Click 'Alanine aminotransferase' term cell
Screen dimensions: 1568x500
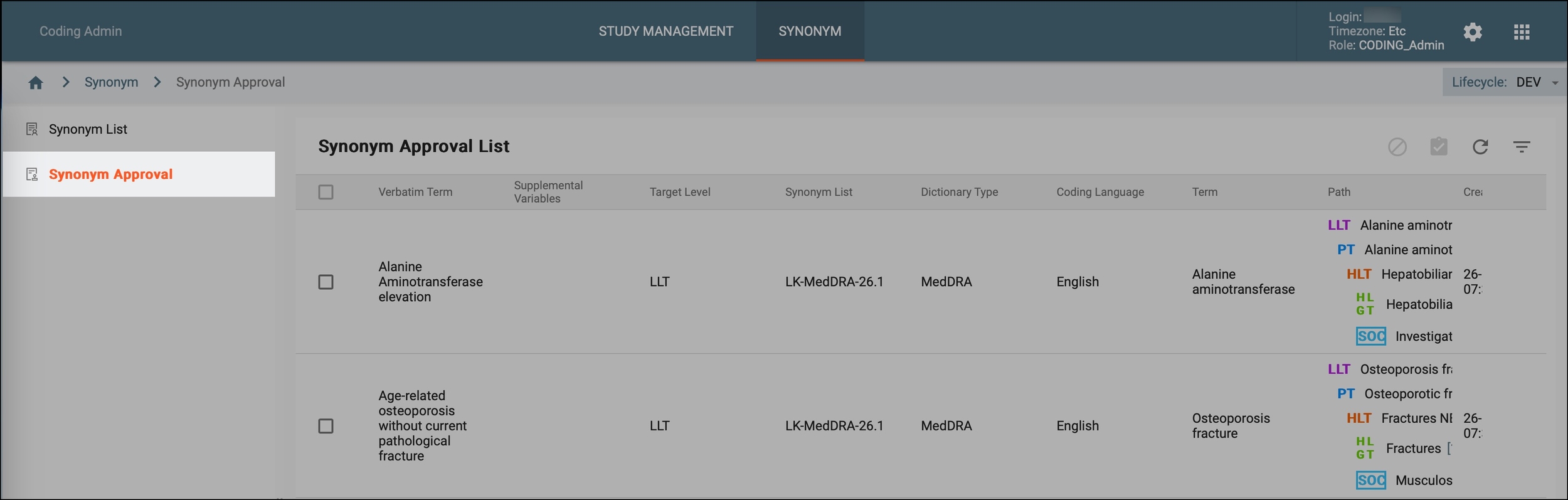tap(1243, 282)
